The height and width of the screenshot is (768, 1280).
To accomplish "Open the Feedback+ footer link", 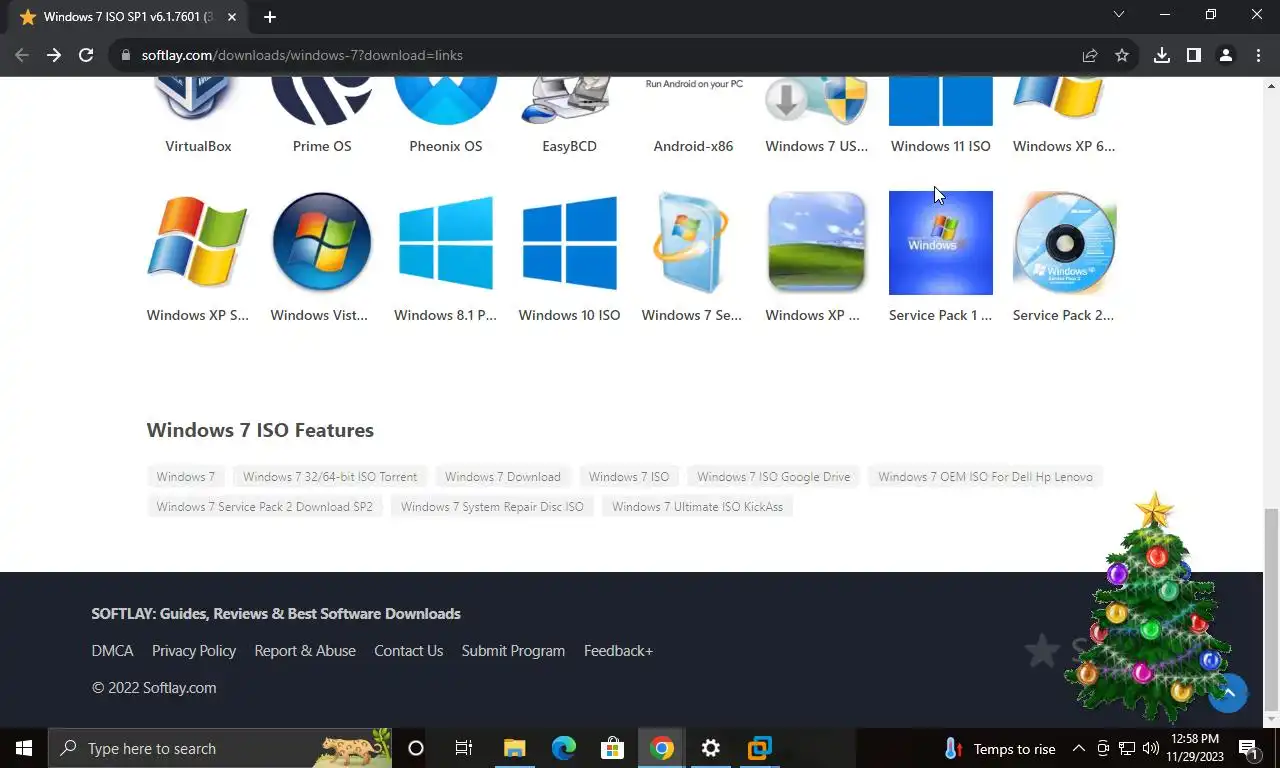I will 618,651.
